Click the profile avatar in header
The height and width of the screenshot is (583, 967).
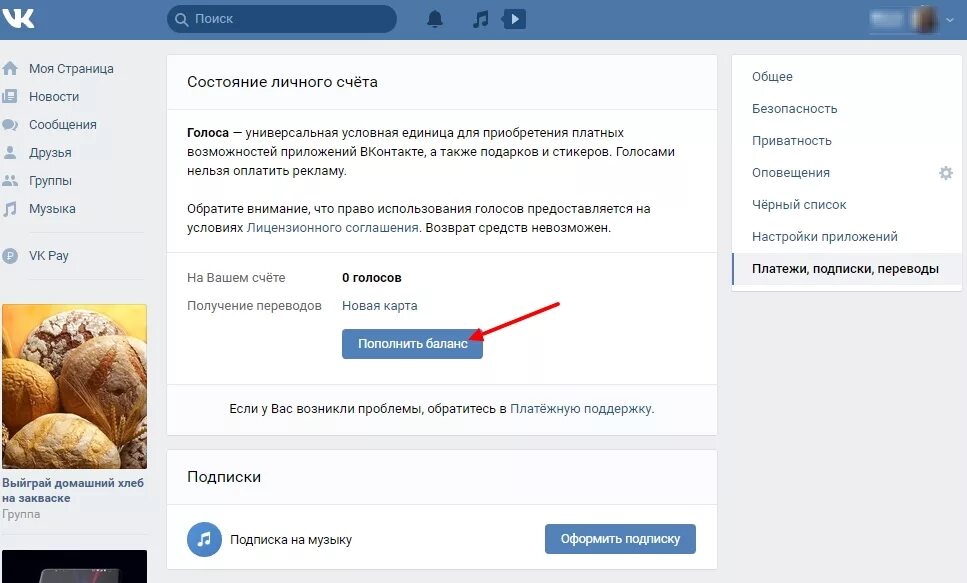point(924,20)
